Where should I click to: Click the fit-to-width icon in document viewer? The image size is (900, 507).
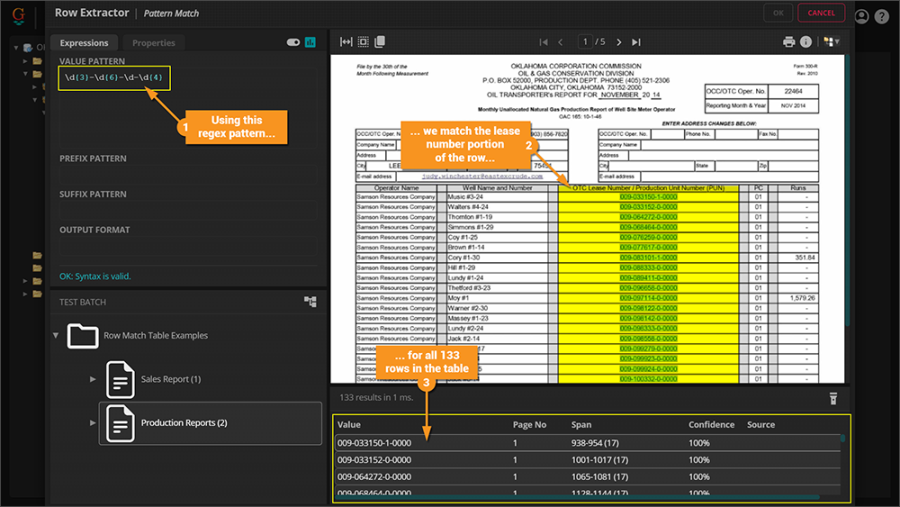click(x=346, y=42)
